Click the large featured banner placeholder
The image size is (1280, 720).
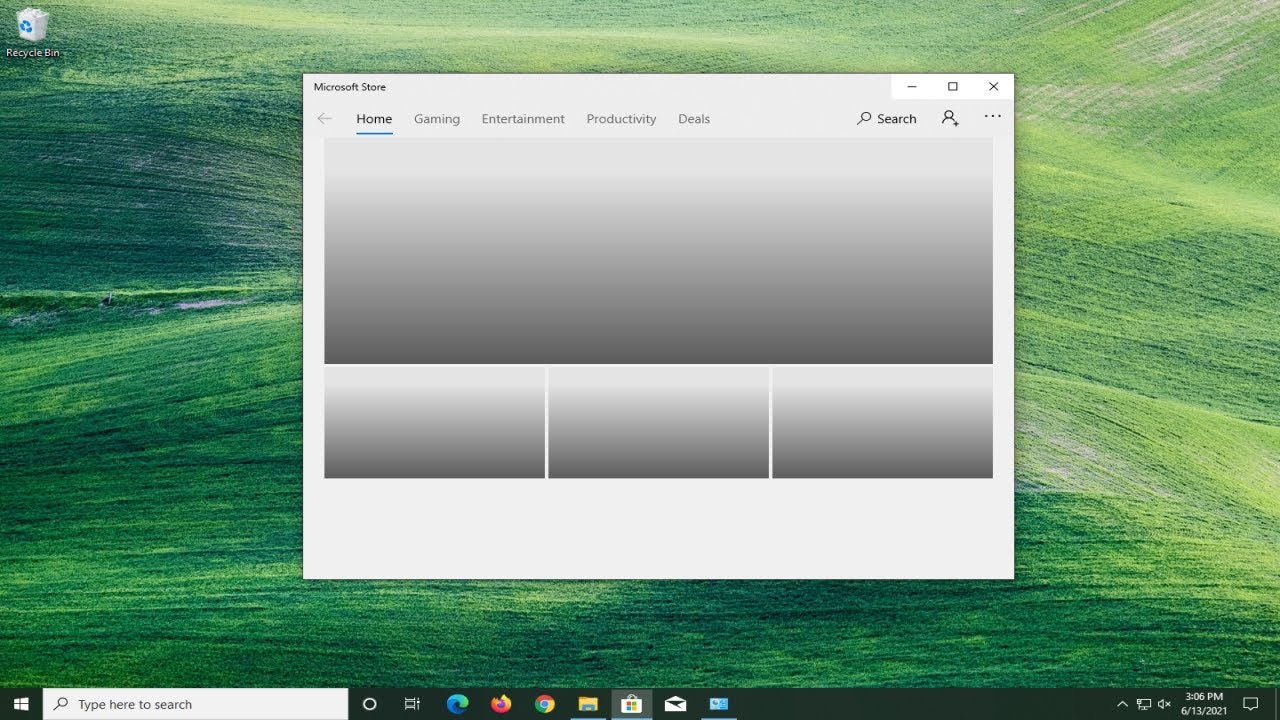click(x=658, y=251)
